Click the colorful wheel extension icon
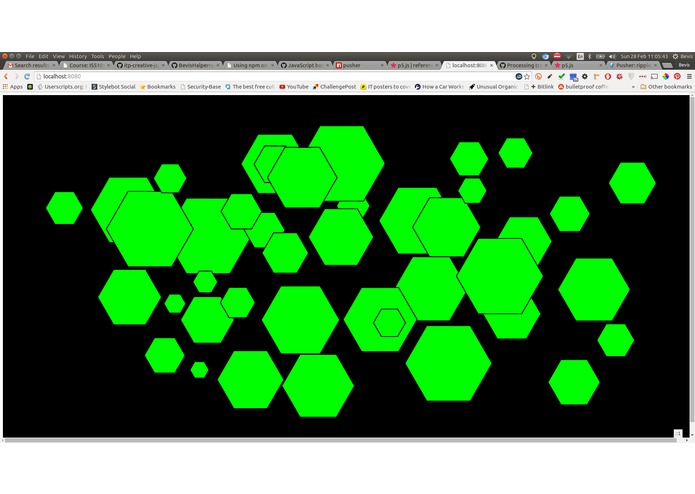Screen dimensions: 695x494 coord(666,77)
